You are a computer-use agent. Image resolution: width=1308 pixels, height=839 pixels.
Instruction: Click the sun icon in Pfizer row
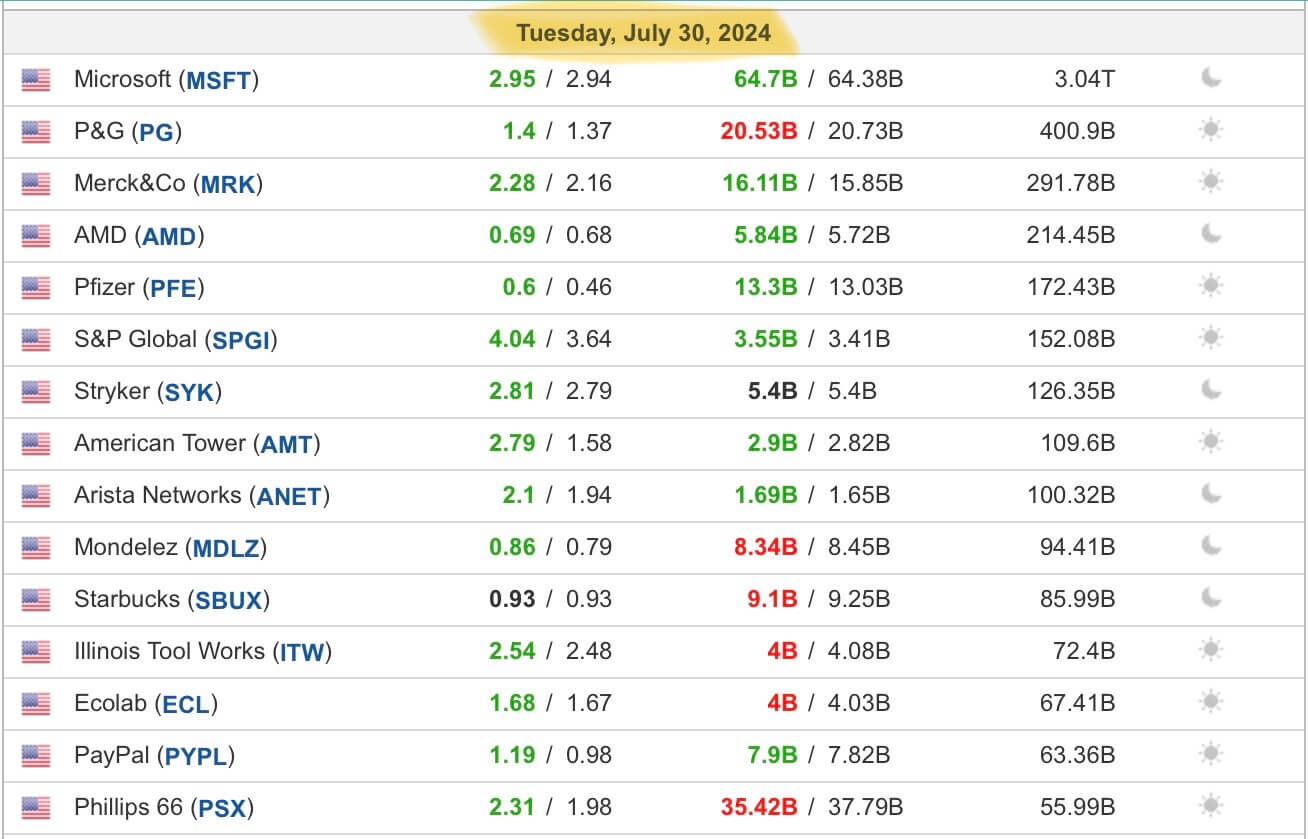tap(1211, 286)
